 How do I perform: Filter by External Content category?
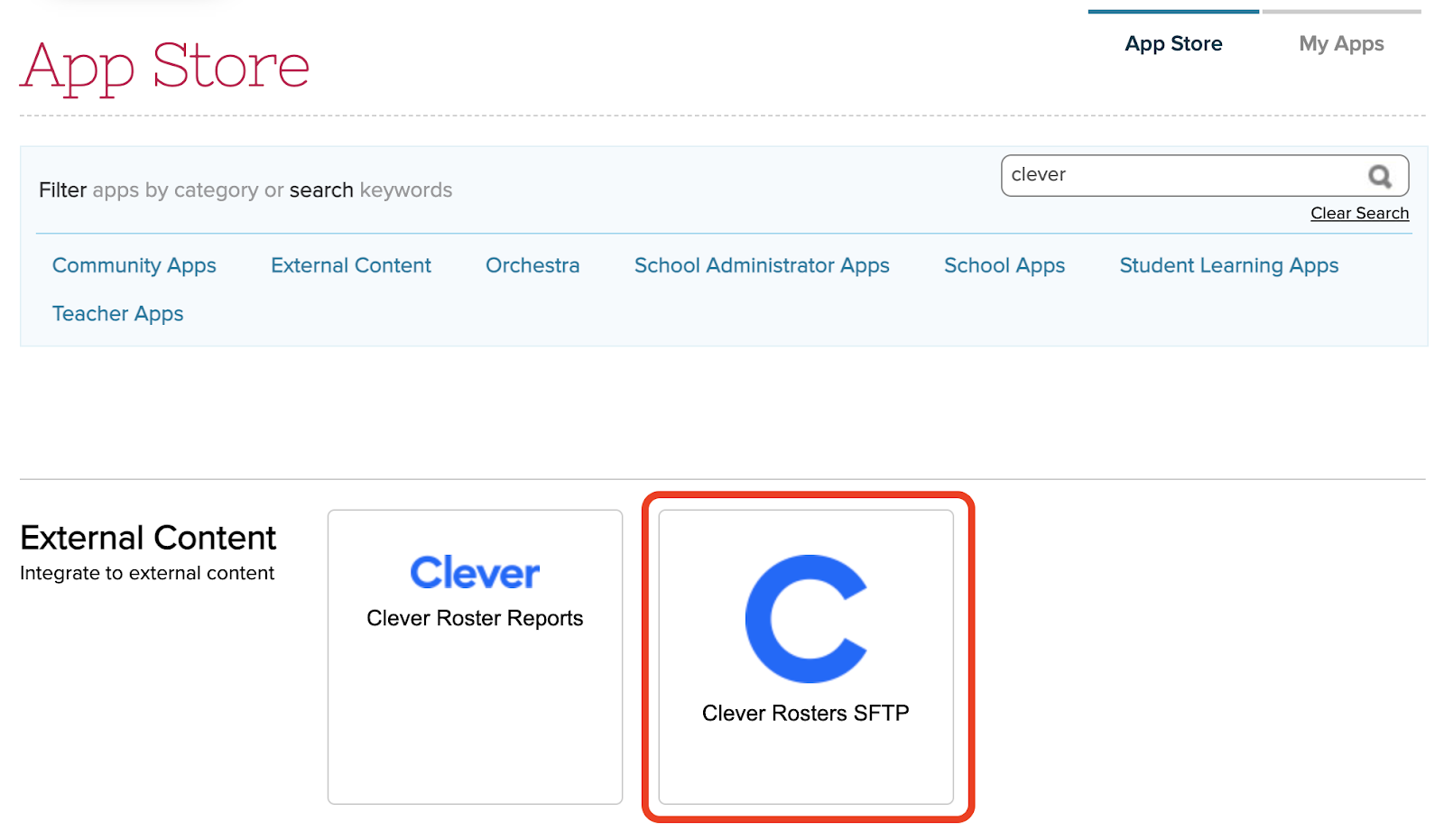click(x=351, y=265)
